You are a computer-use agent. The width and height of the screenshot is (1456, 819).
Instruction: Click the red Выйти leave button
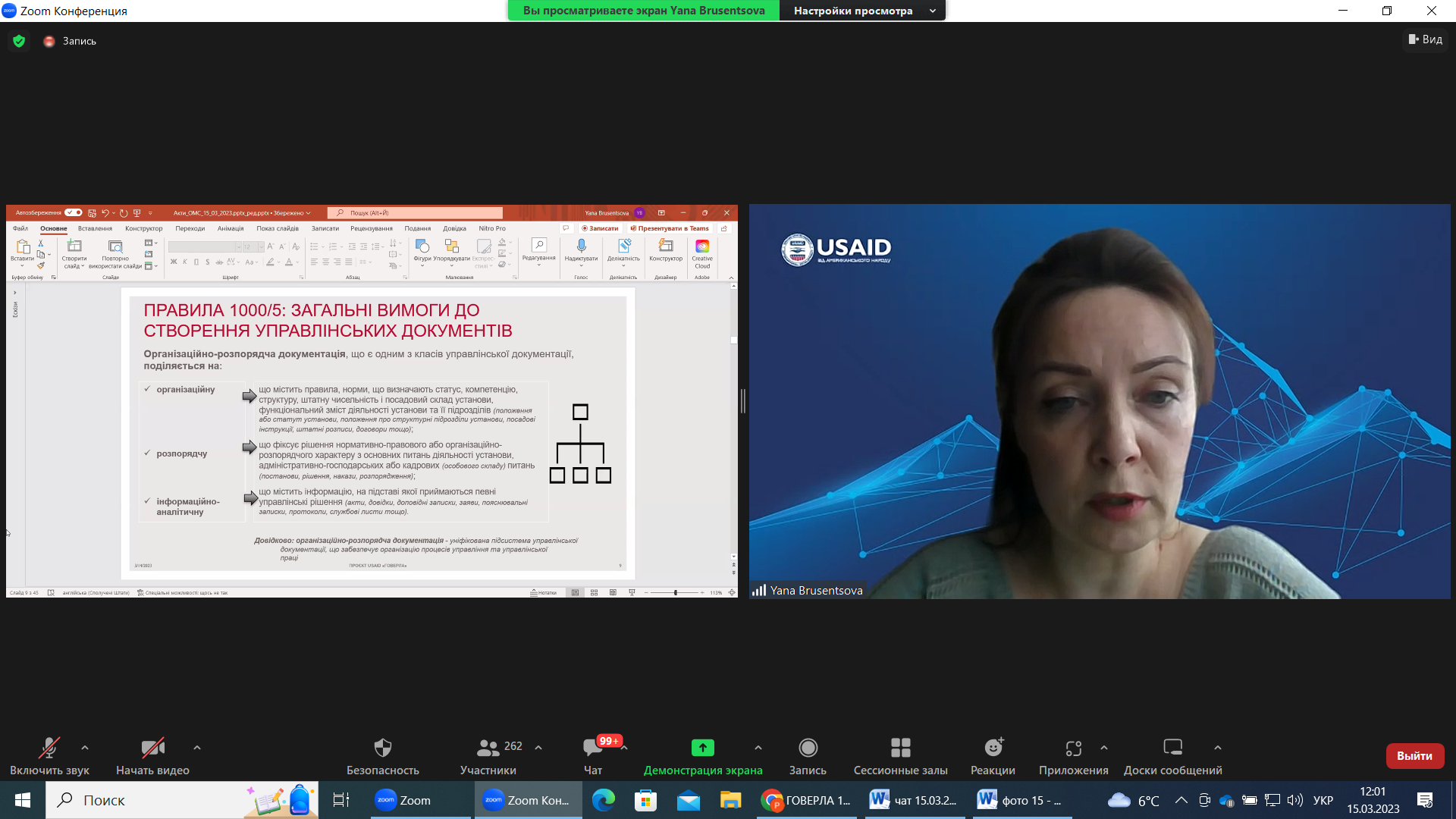tap(1414, 756)
